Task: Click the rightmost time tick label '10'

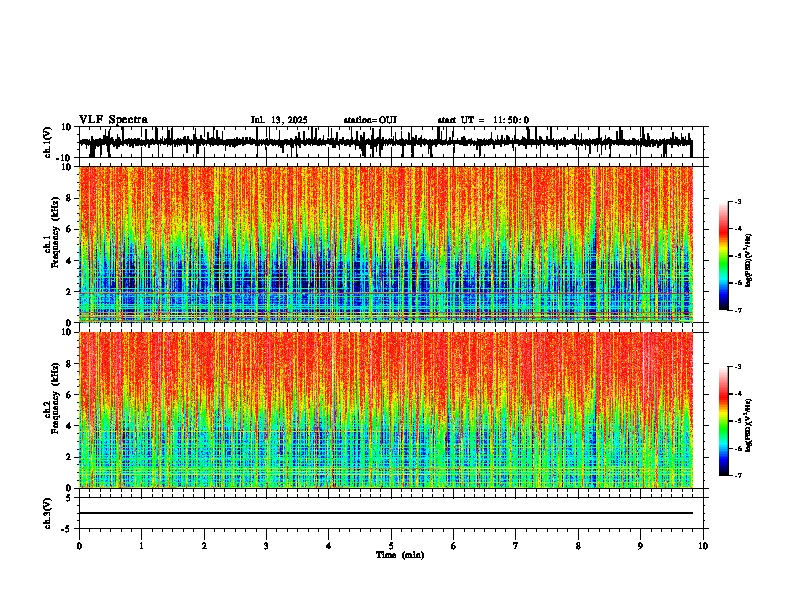Action: pos(703,546)
